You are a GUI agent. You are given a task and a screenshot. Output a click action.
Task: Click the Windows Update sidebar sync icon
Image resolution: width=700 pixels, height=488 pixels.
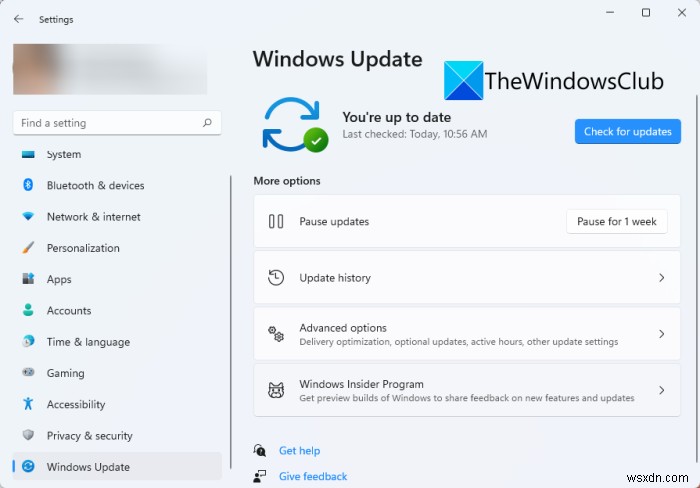28,467
